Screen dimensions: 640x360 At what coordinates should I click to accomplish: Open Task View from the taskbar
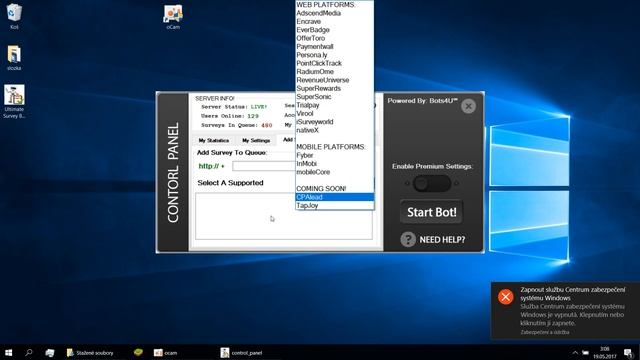[50, 353]
